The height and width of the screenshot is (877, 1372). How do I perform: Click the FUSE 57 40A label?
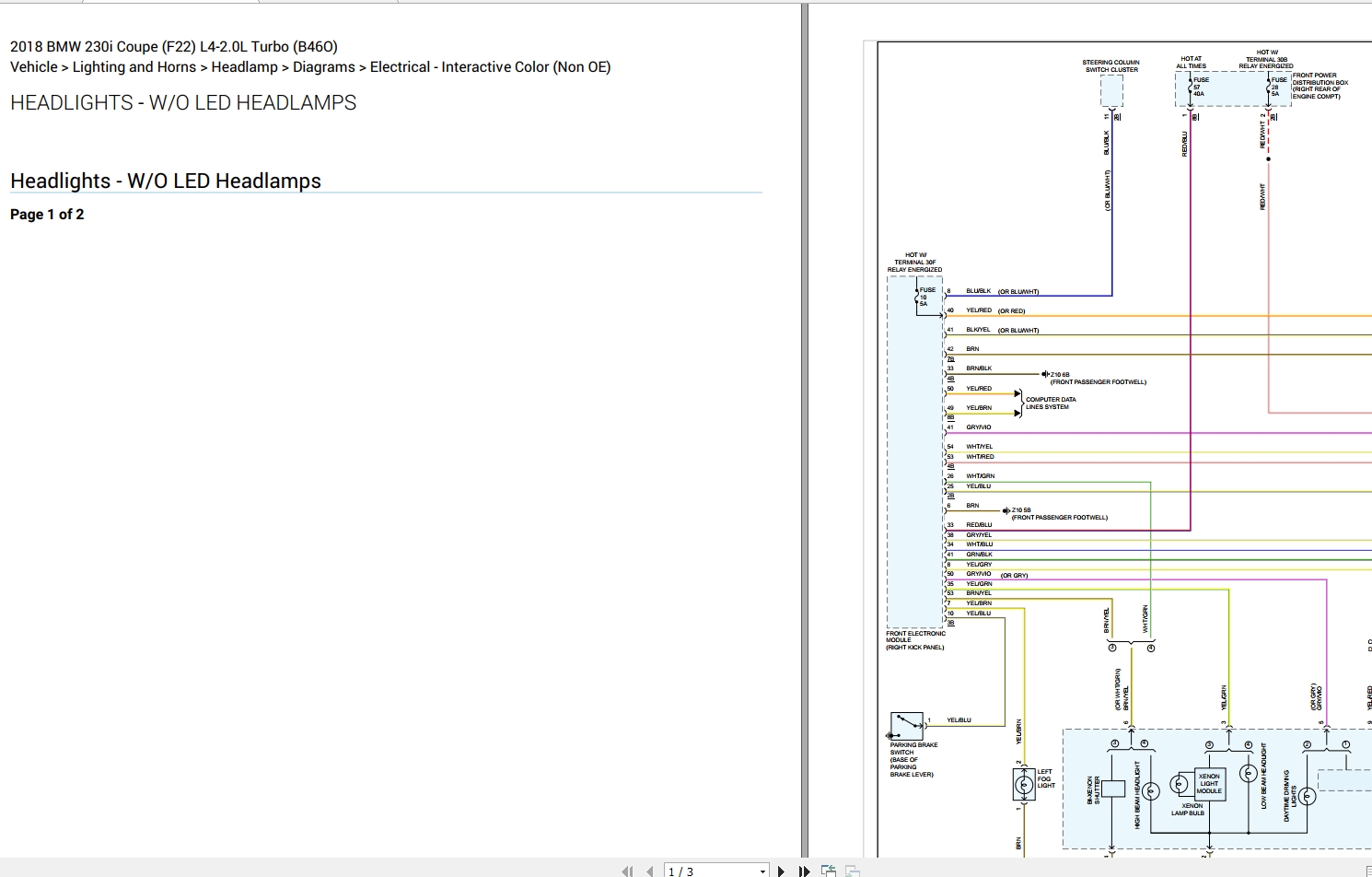1201,87
